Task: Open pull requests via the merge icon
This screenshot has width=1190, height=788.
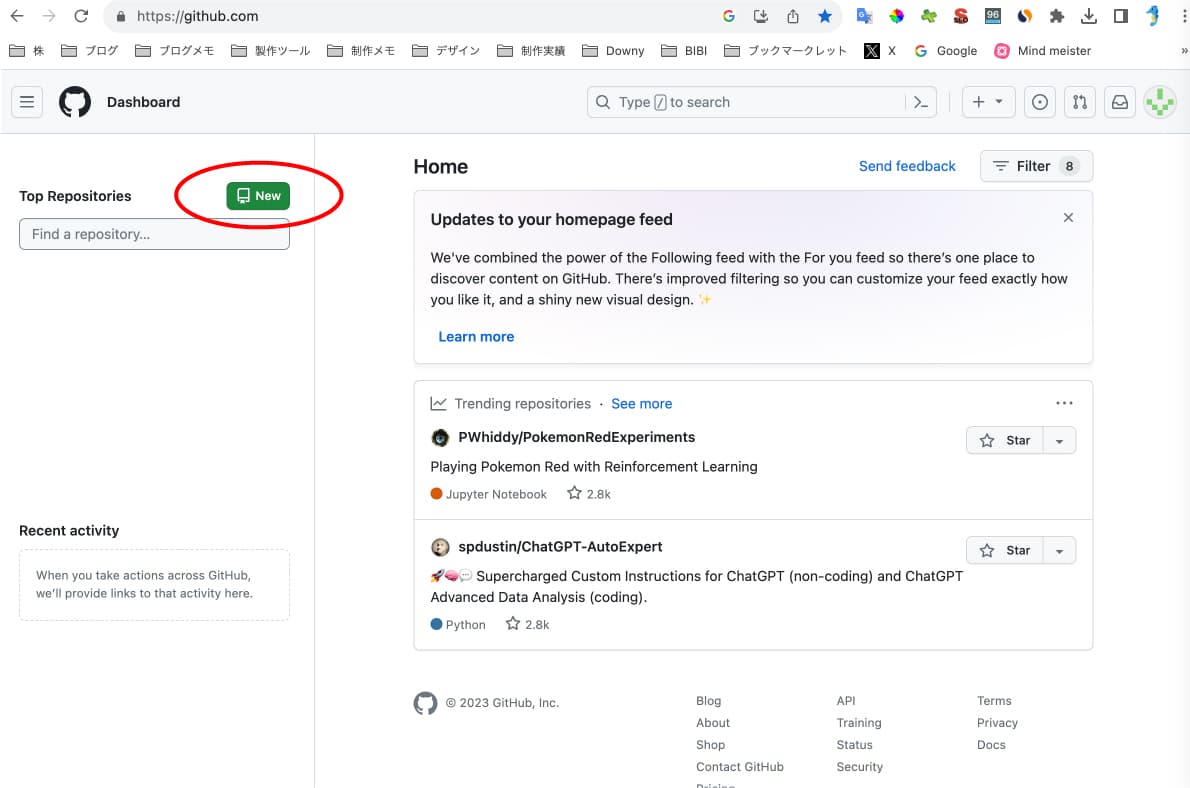Action: [1079, 101]
